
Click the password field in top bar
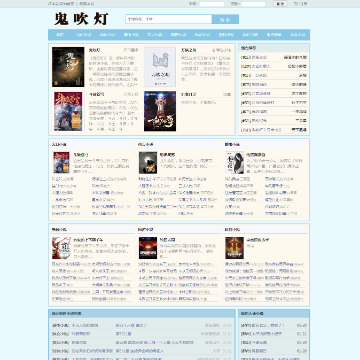point(253,4)
